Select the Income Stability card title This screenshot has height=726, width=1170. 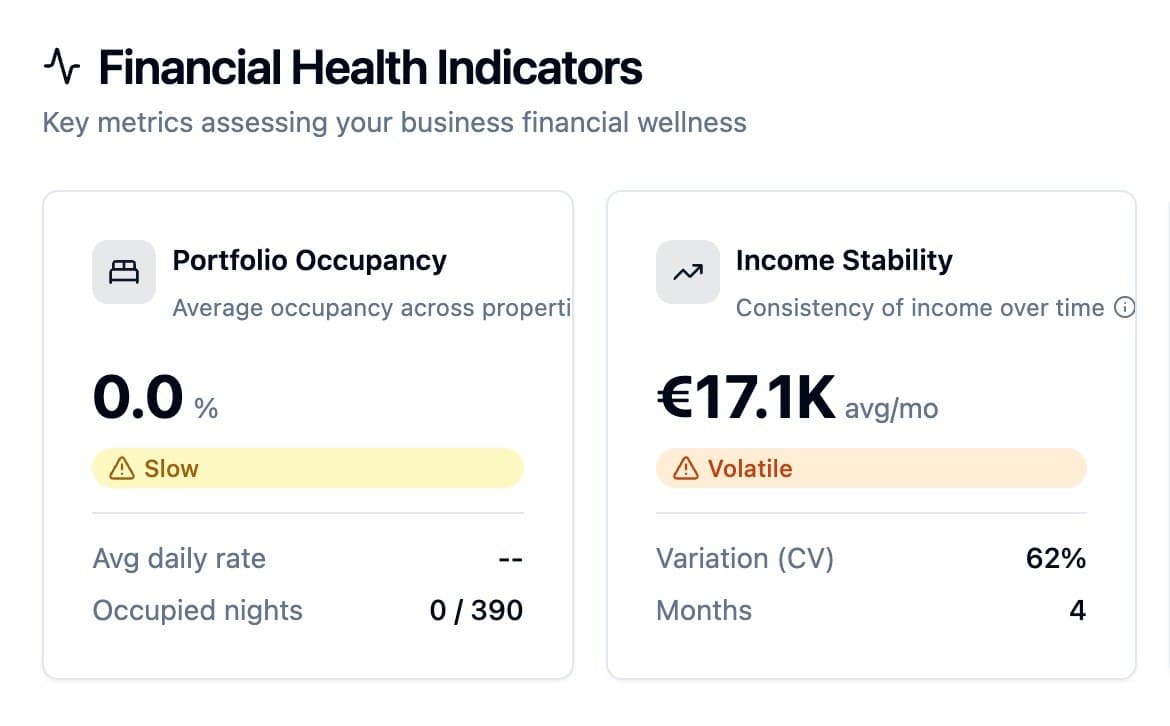point(844,261)
